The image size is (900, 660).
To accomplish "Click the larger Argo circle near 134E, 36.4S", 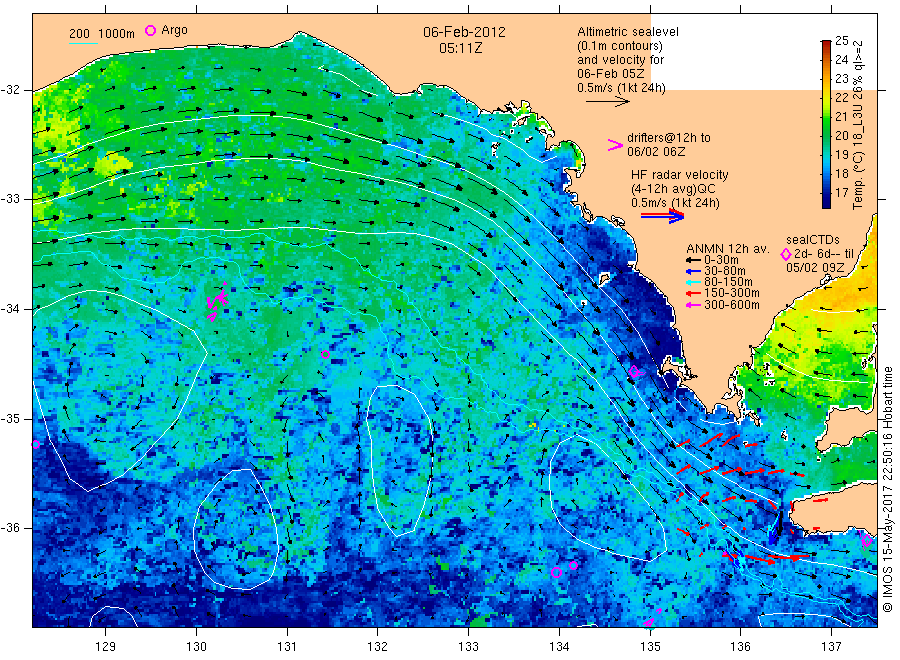I will pyautogui.click(x=556, y=572).
